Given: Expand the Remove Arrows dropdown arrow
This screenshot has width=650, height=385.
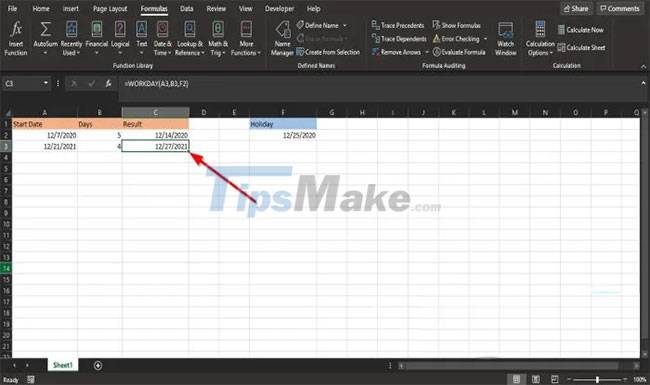Looking at the screenshot, I should coord(427,52).
